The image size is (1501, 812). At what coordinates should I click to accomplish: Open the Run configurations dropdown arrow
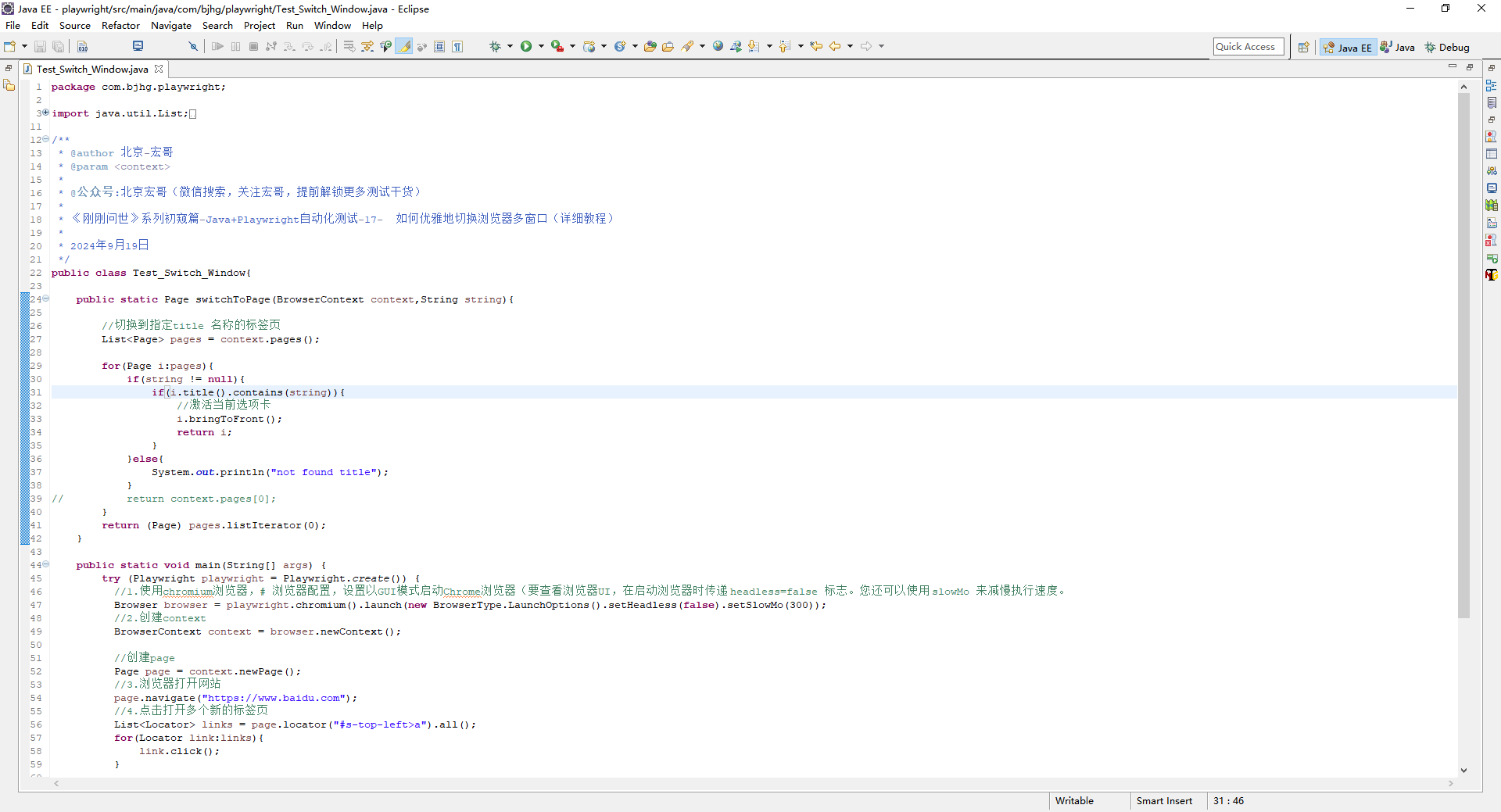541,46
